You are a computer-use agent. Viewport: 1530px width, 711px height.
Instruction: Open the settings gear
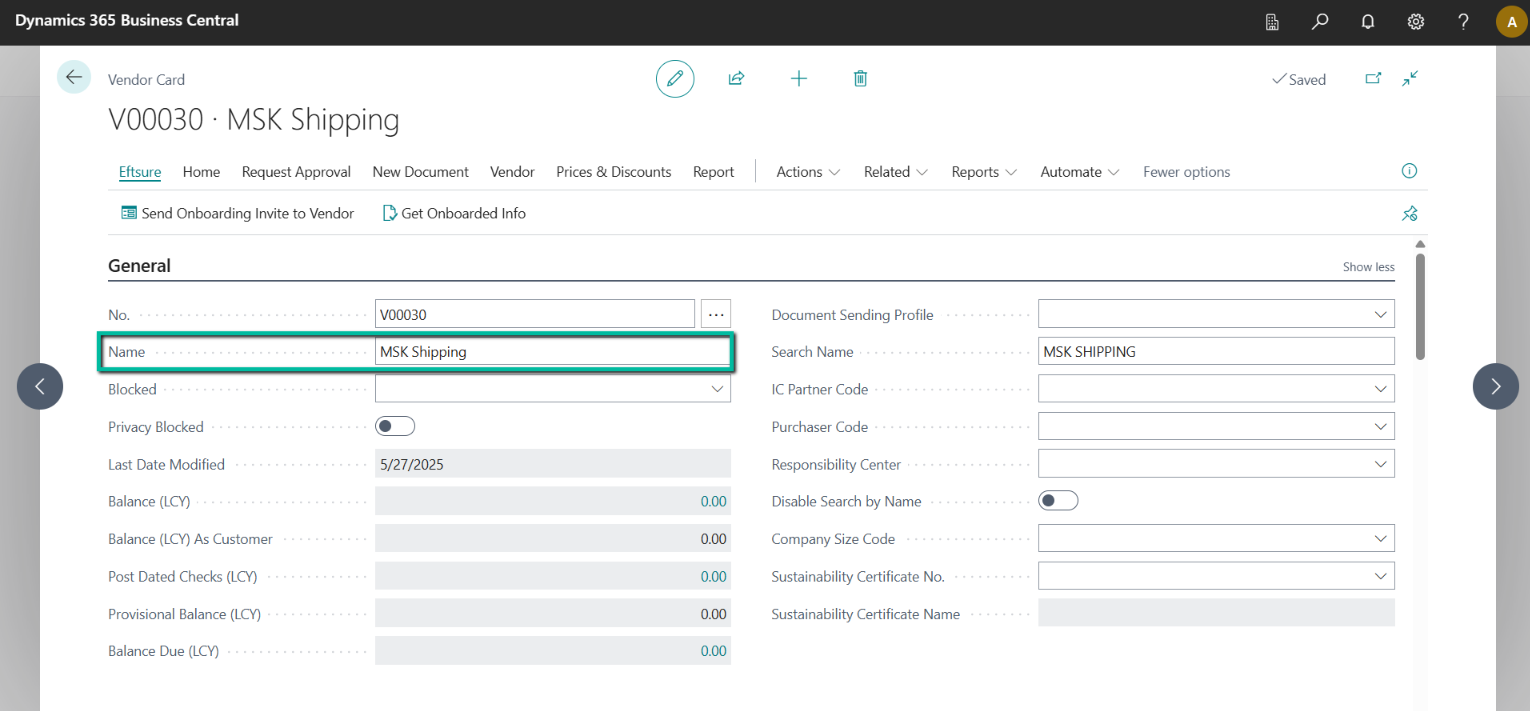coord(1416,21)
